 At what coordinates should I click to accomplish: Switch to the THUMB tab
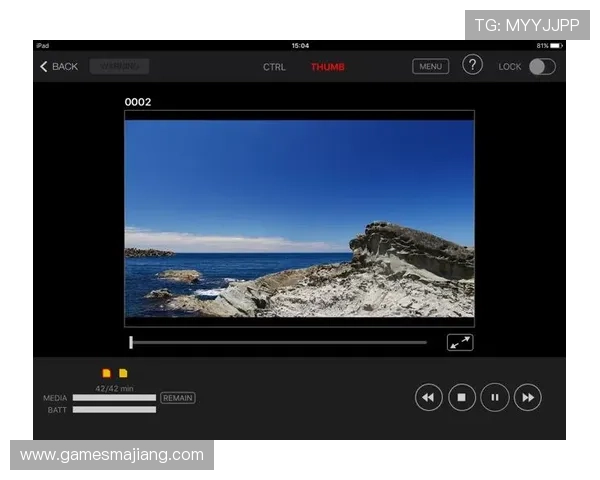click(x=327, y=67)
